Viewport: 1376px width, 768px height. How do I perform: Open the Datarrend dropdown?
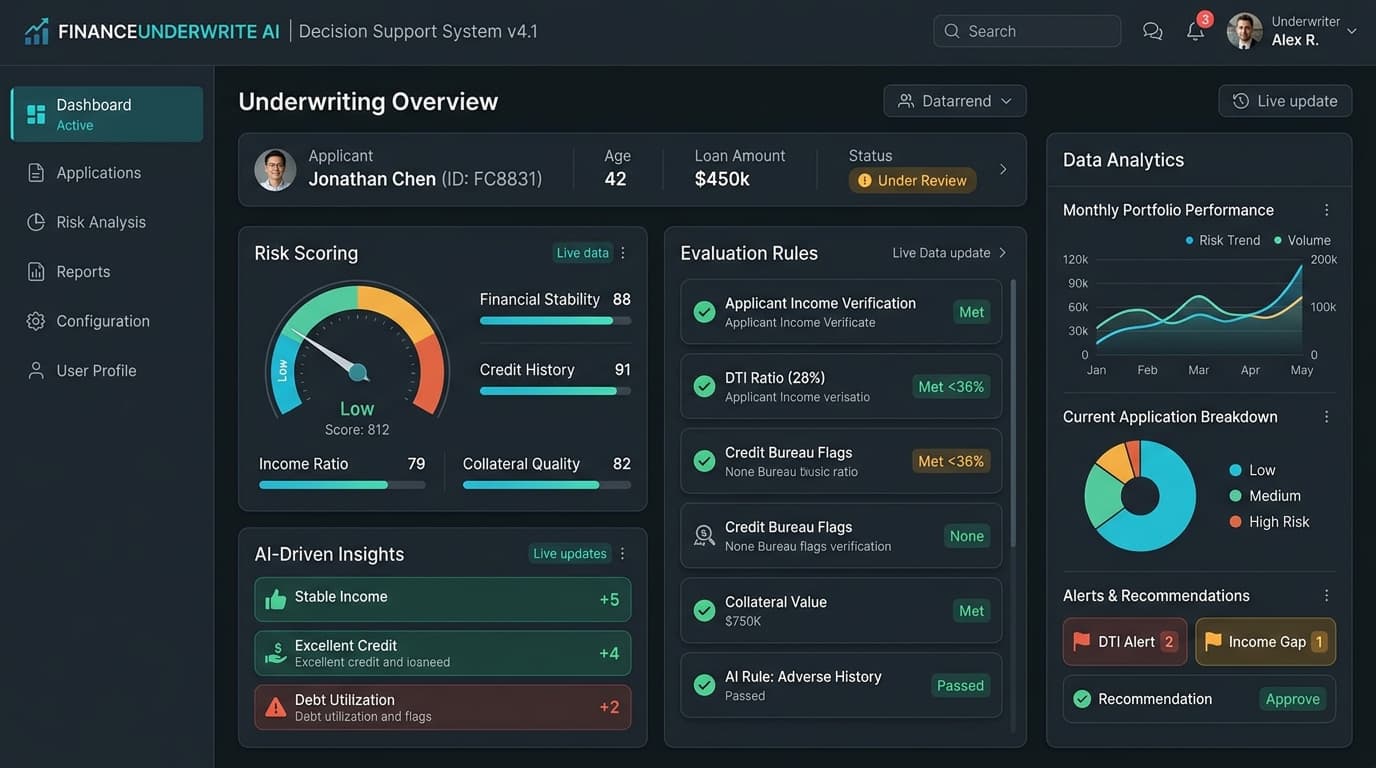[955, 101]
